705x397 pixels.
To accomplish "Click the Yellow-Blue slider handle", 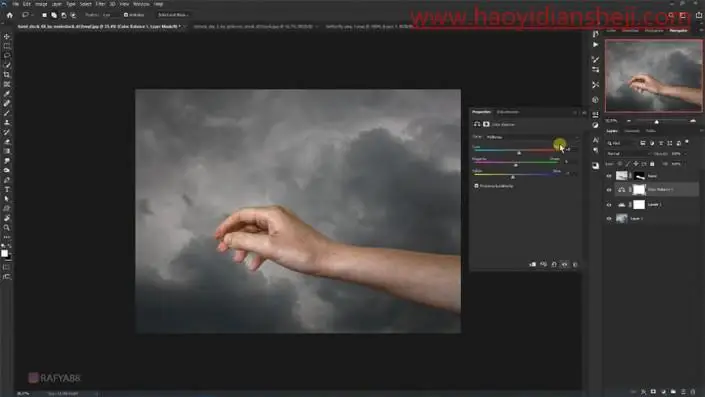I will (513, 177).
